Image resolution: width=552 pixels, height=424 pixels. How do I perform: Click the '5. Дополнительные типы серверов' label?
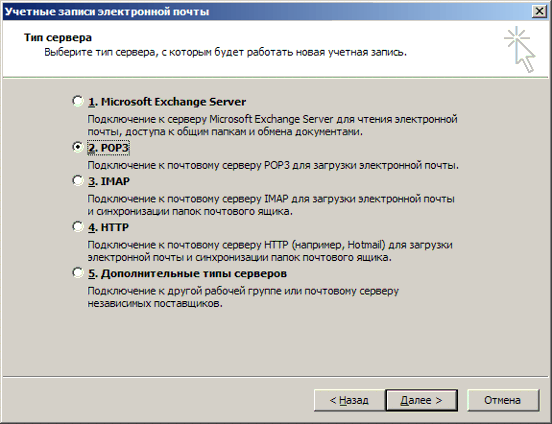click(187, 274)
